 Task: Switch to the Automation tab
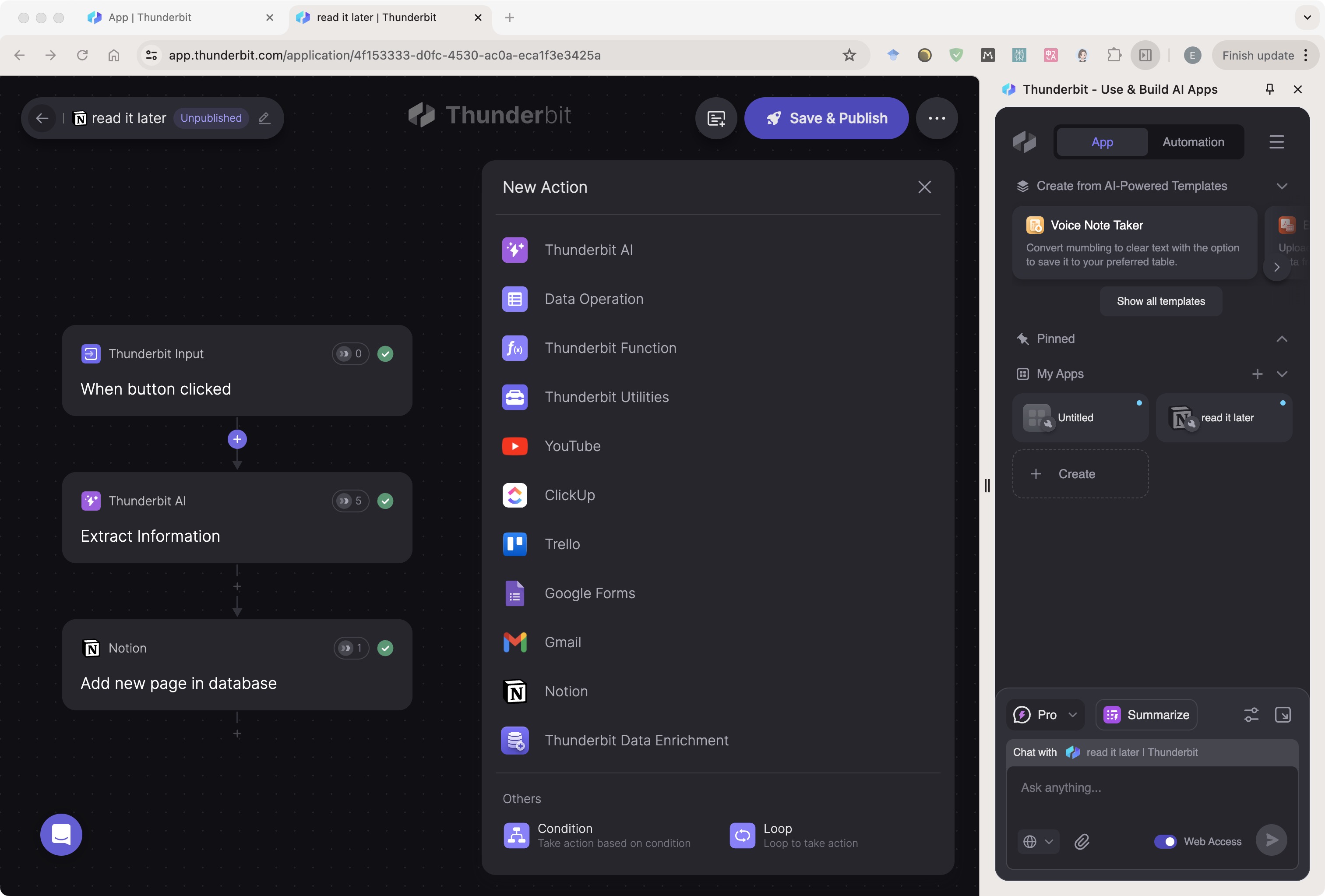tap(1193, 142)
